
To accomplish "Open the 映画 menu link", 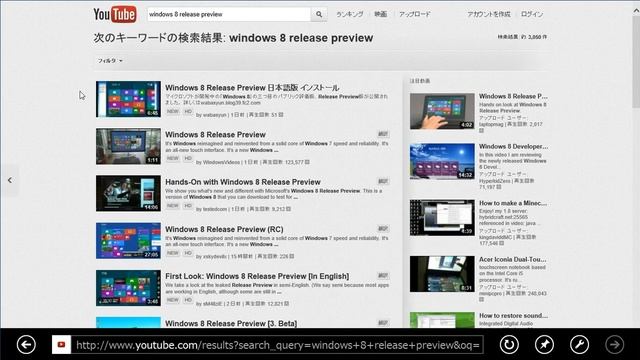I will [380, 14].
